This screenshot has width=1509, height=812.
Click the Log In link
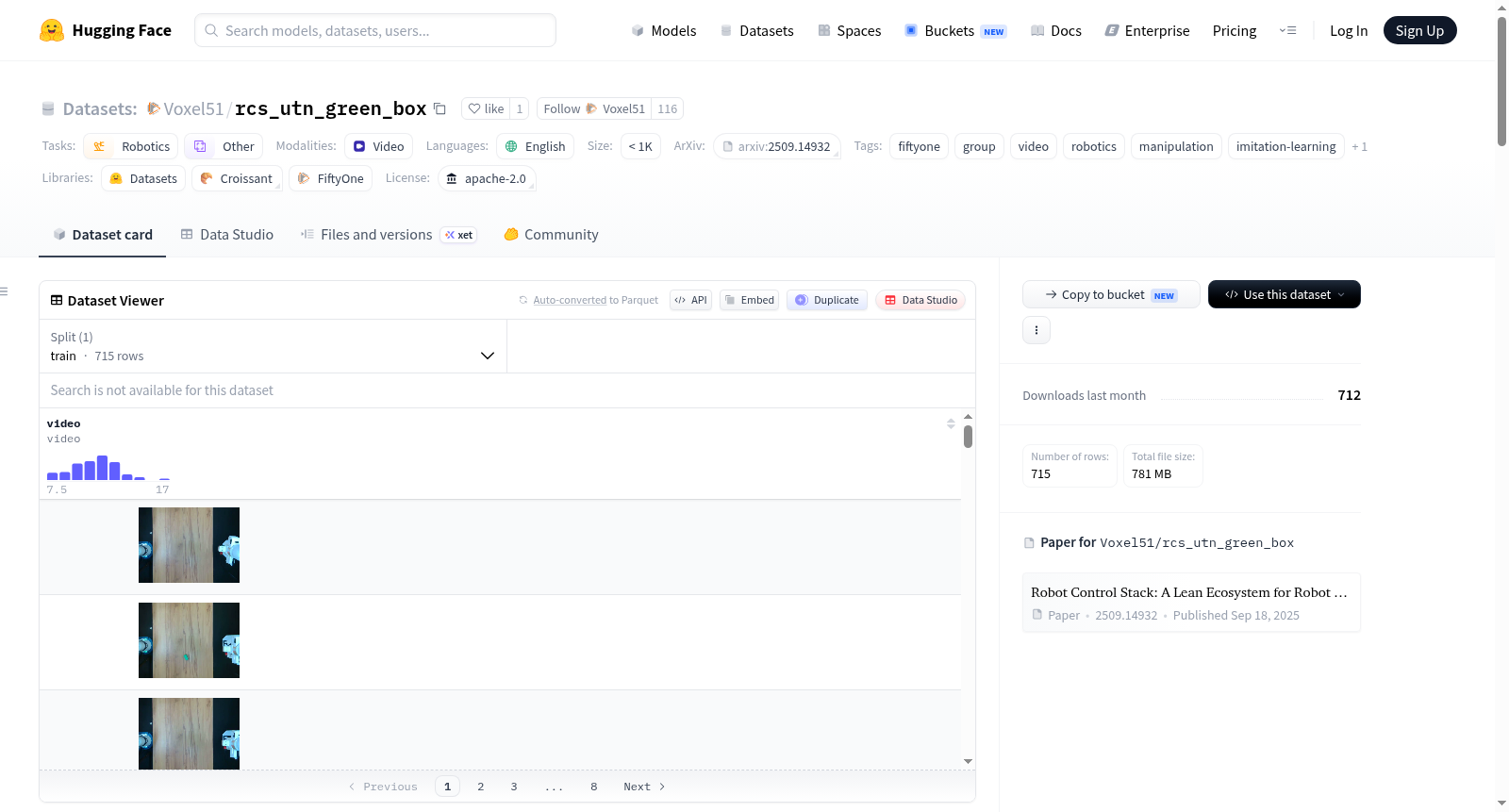tap(1349, 30)
